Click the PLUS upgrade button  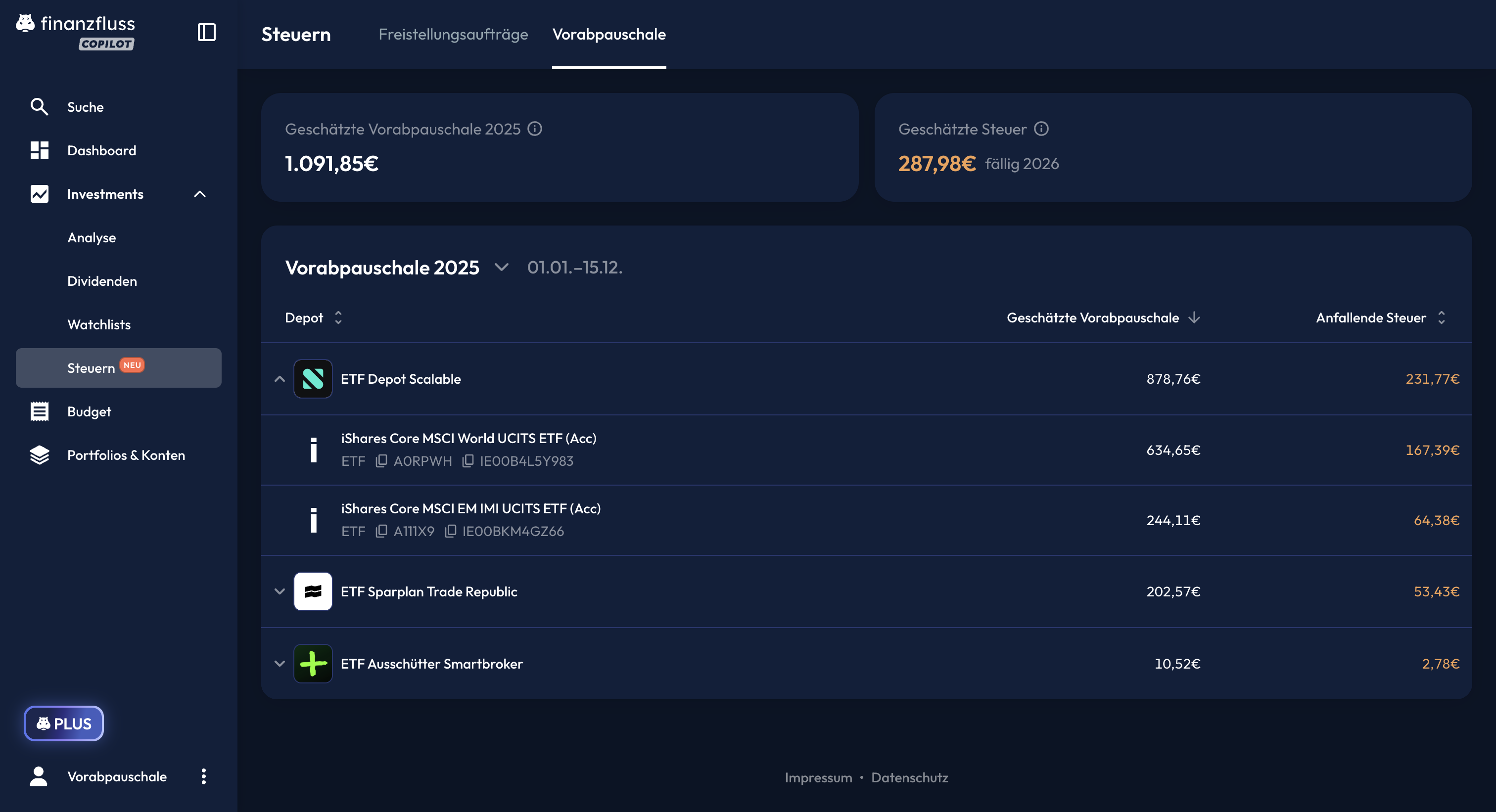pyautogui.click(x=64, y=723)
